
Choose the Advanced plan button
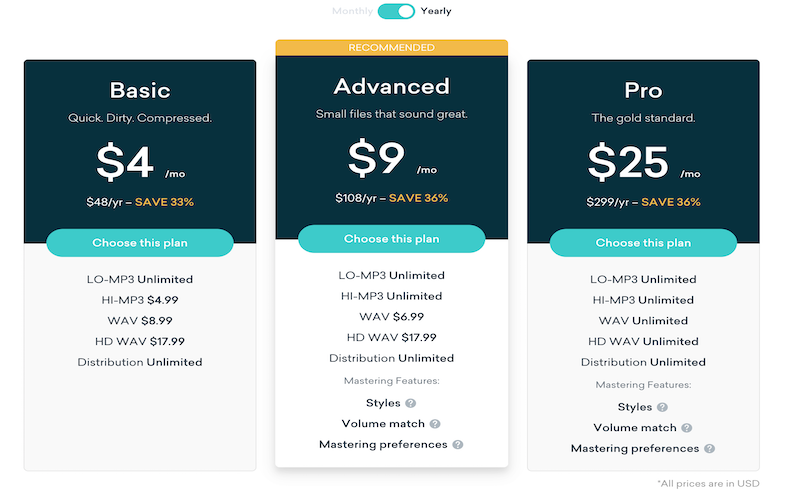point(391,238)
